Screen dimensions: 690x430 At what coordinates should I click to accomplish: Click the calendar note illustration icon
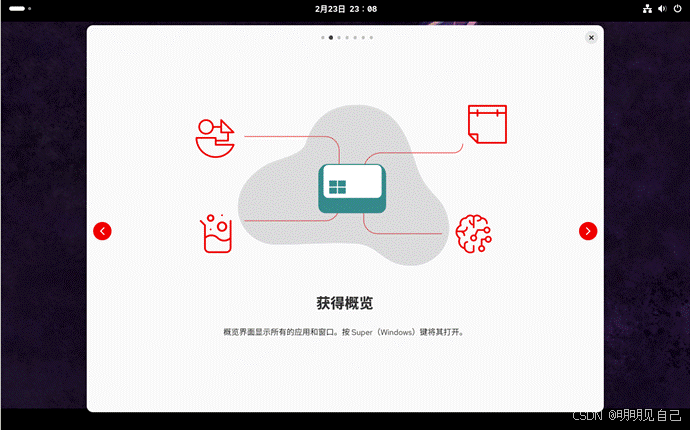click(488, 124)
